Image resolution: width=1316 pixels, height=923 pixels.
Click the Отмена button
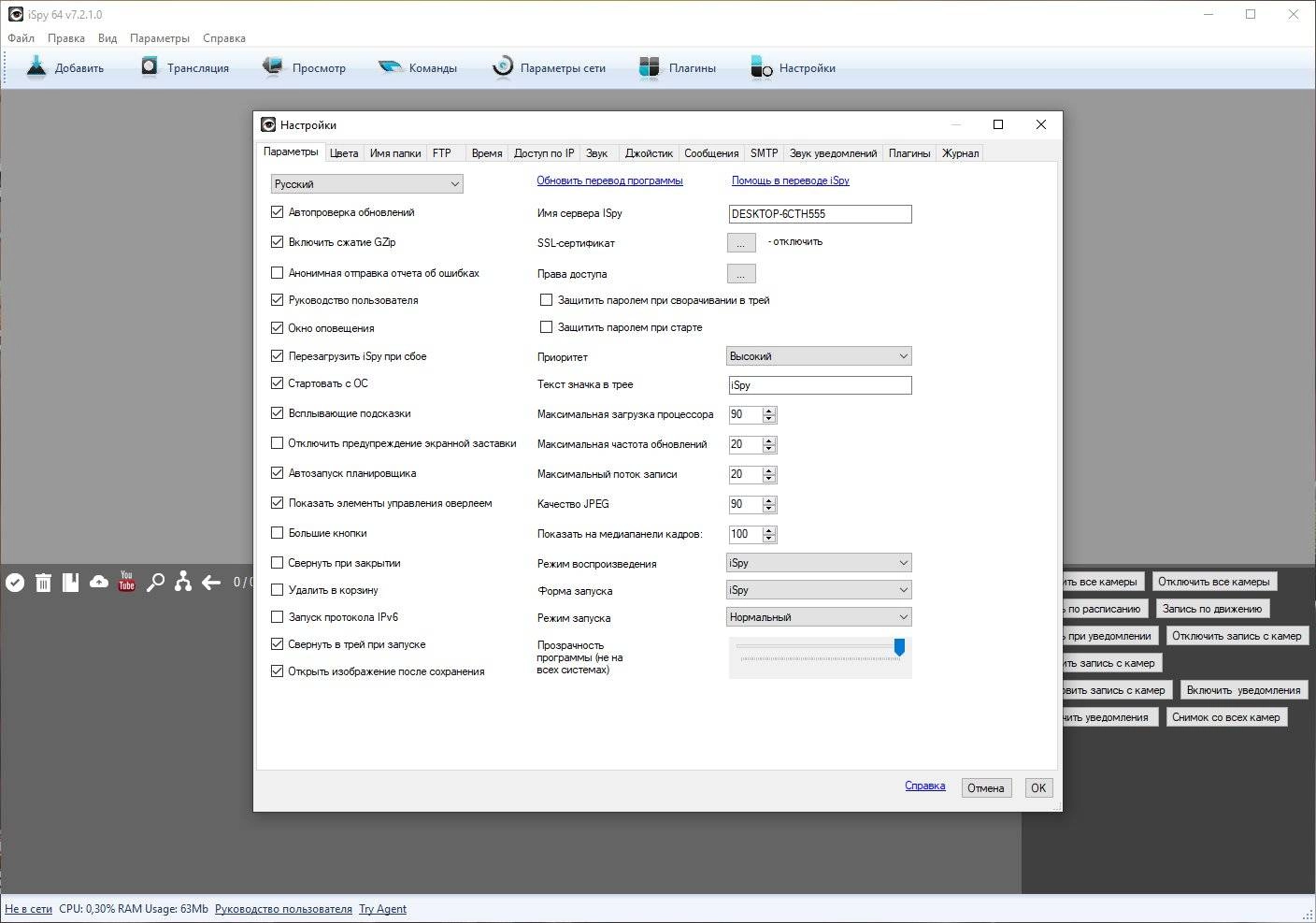tap(986, 788)
